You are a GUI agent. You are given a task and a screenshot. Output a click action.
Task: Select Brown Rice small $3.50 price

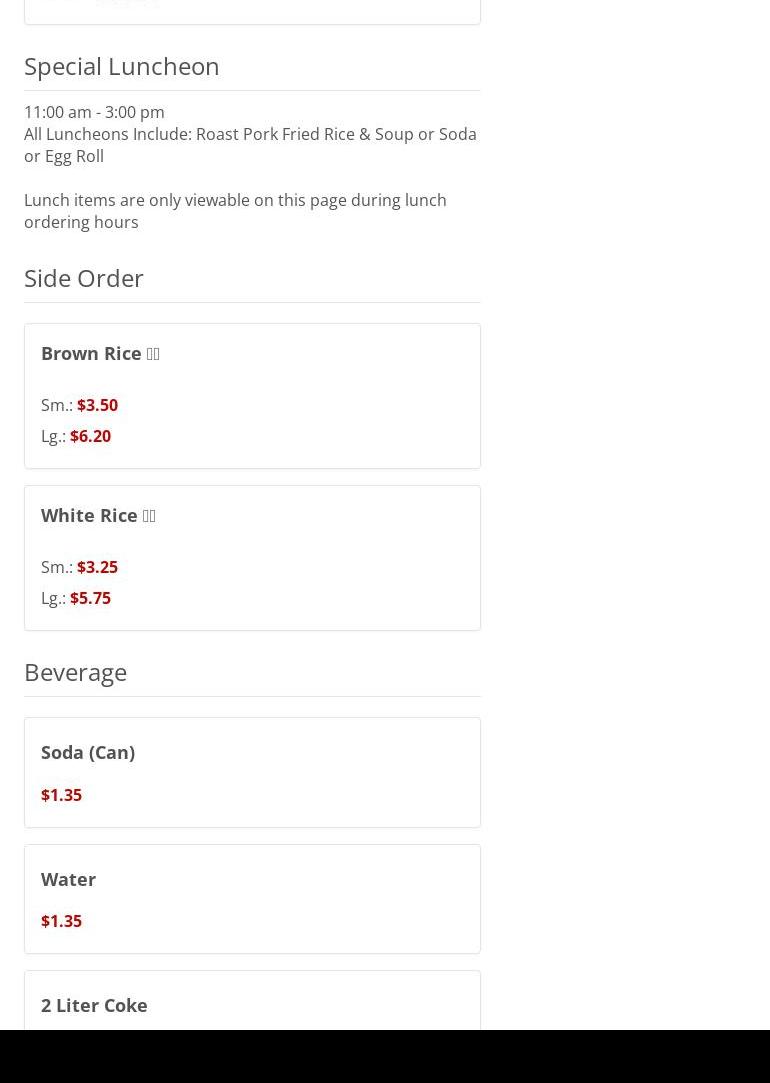coord(97,405)
